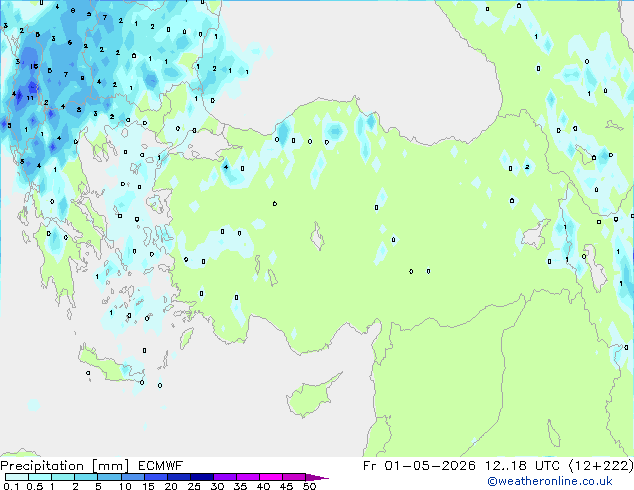This screenshot has height=490, width=634.
Task: Click the 5–10 mm legend color swatch
Action: 109,477
